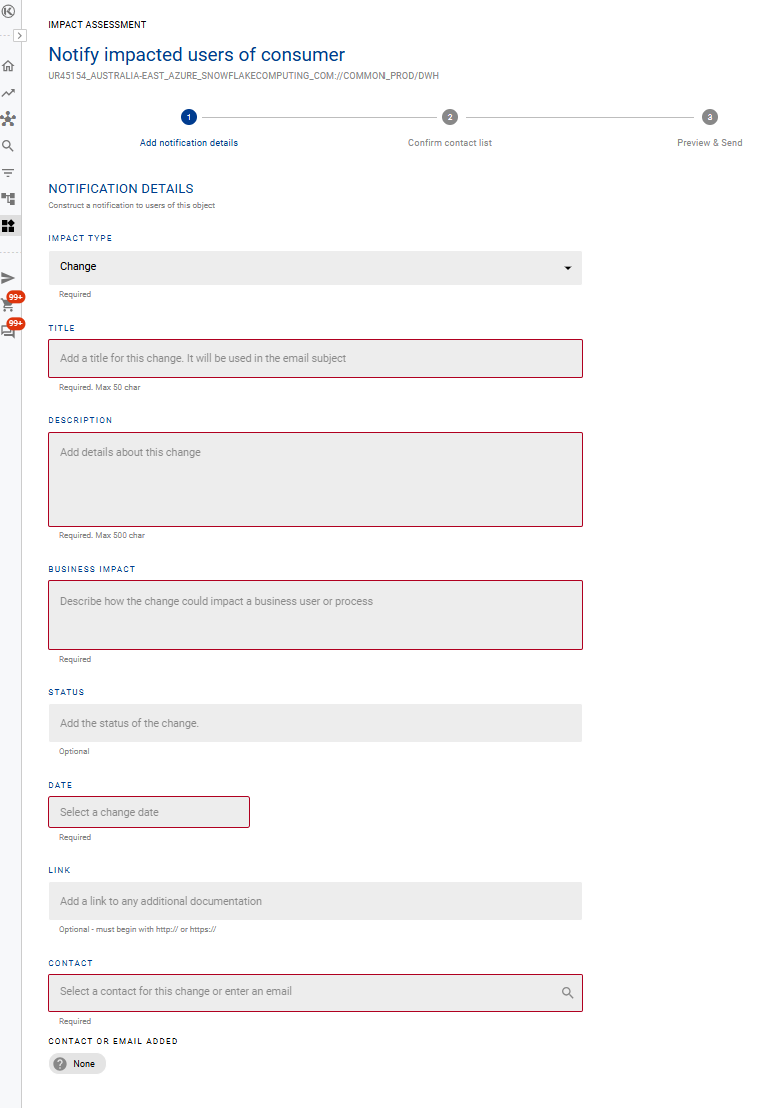Focus the Link documentation input field
Image resolution: width=766 pixels, height=1108 pixels.
pos(315,901)
